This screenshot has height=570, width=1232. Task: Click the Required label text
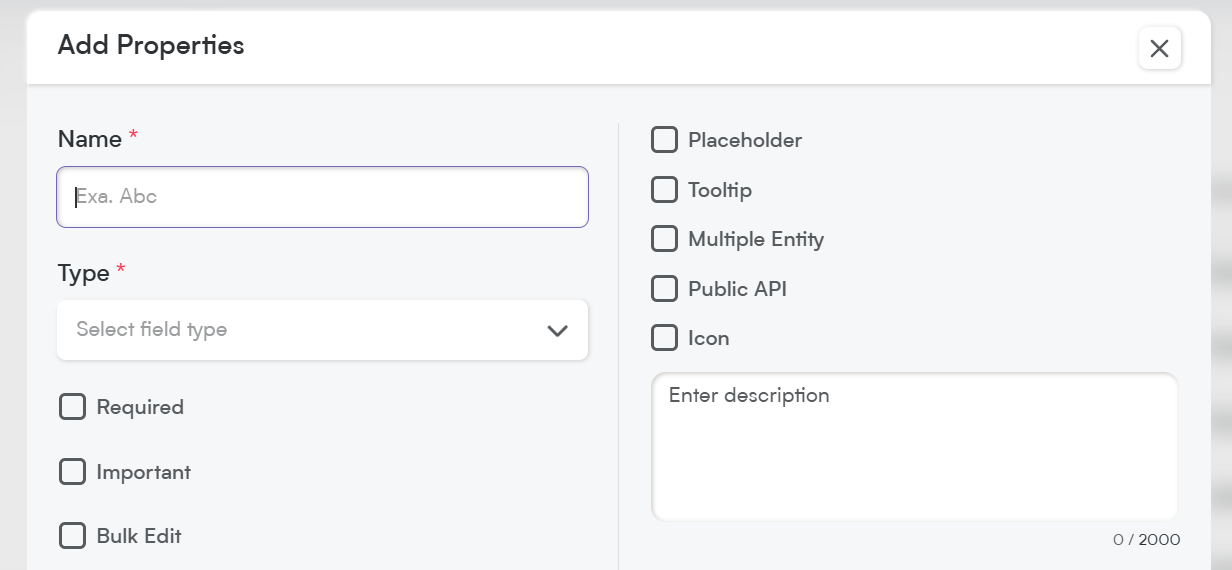point(140,407)
